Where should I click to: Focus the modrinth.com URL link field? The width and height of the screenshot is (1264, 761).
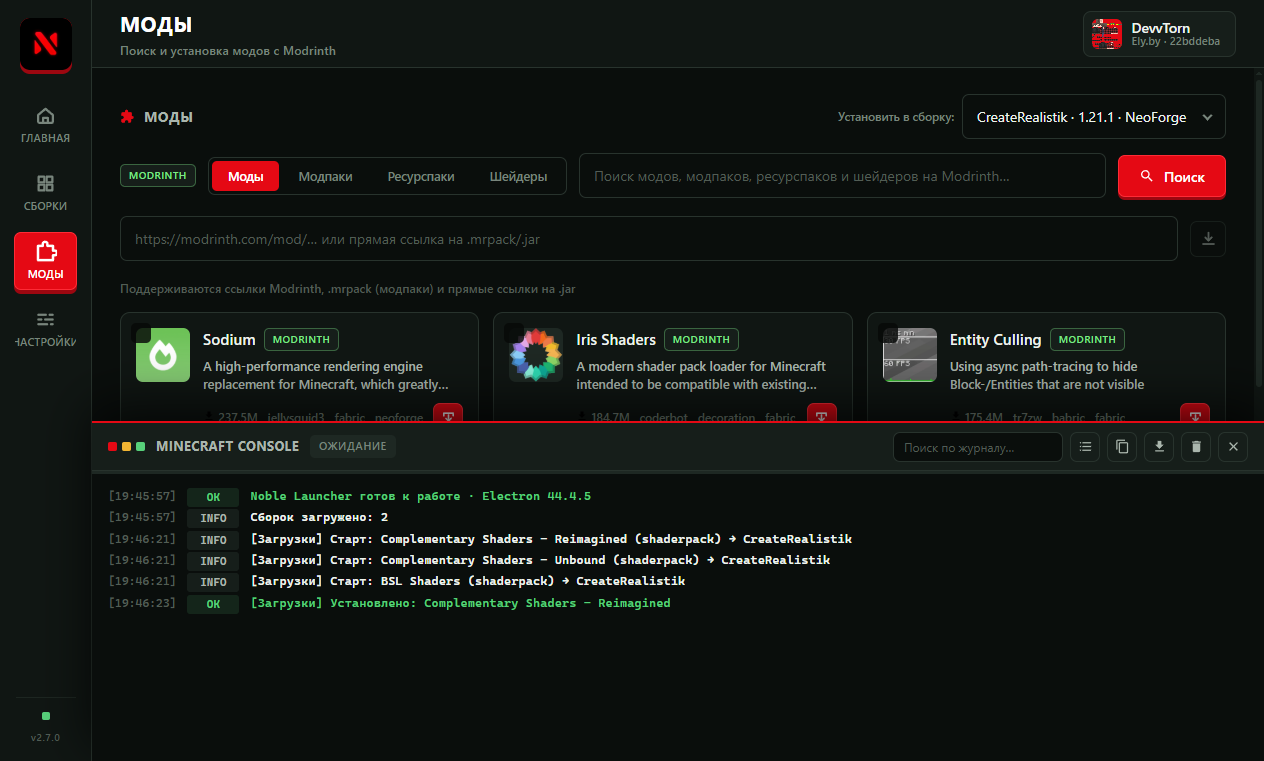point(649,239)
